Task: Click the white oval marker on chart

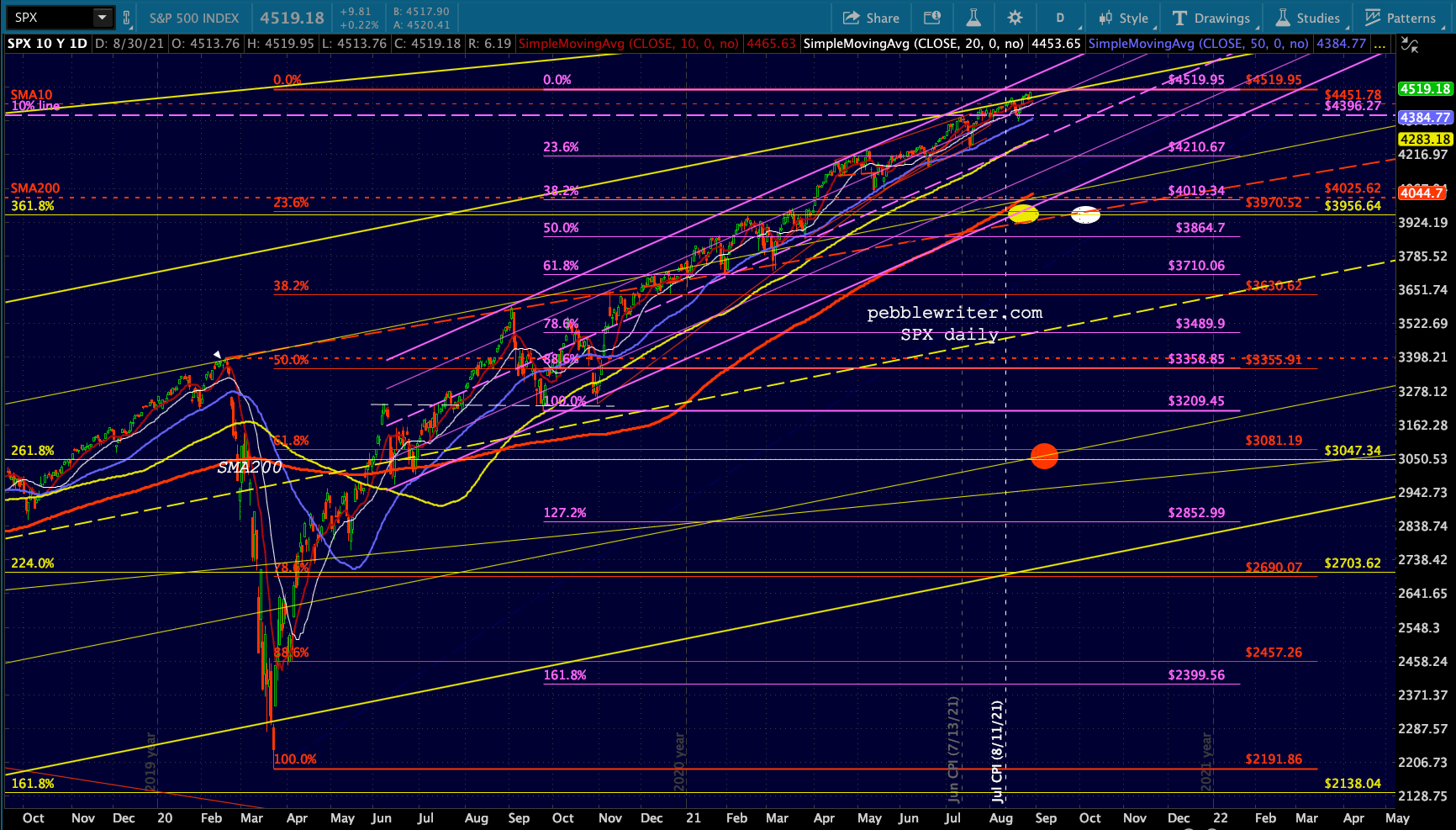Action: (x=1085, y=214)
